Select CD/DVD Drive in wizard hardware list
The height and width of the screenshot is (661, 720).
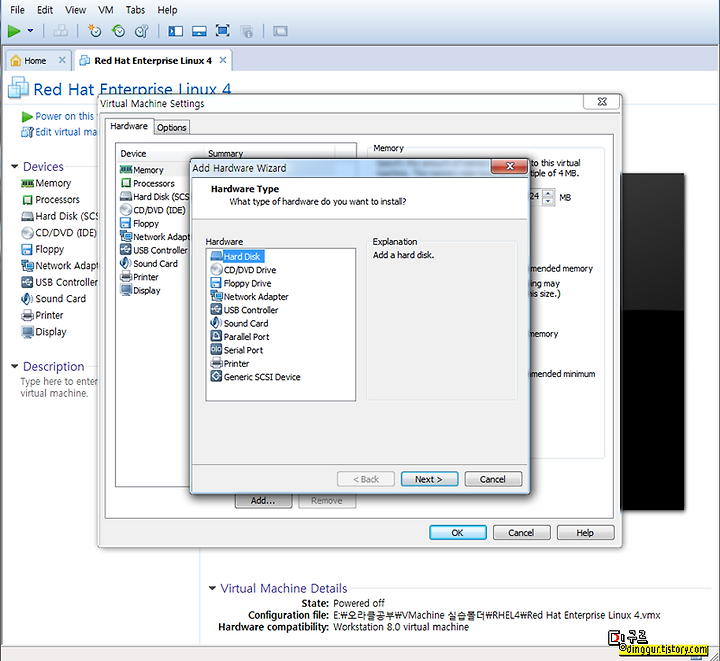[244, 269]
